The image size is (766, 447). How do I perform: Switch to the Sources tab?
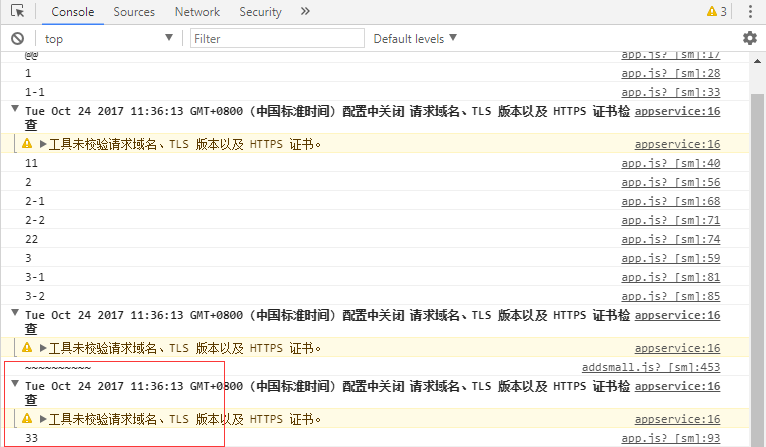point(134,12)
